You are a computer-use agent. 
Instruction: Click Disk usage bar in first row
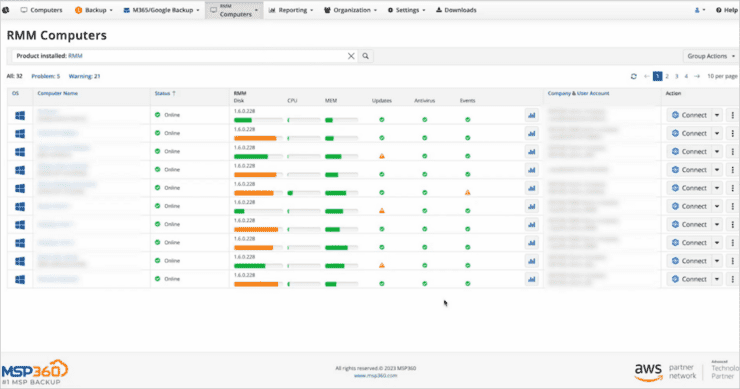point(258,120)
